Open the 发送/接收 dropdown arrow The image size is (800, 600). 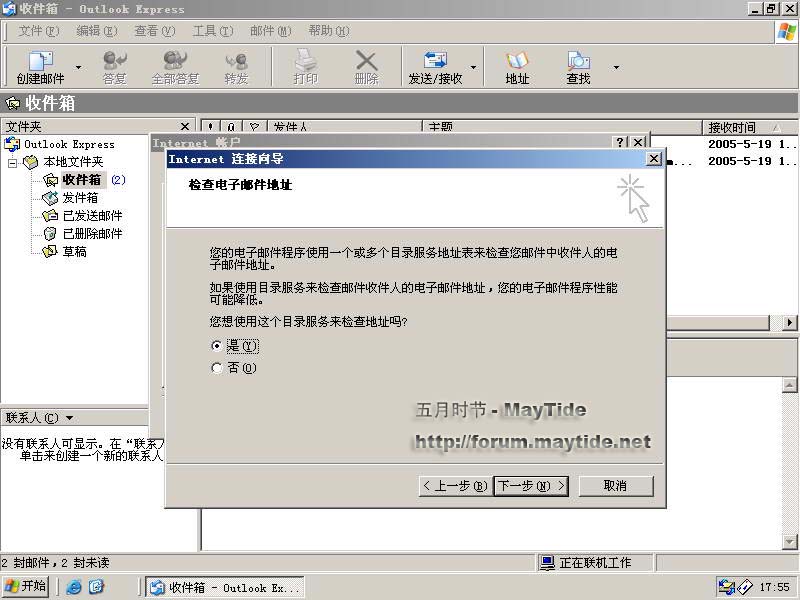pos(473,67)
